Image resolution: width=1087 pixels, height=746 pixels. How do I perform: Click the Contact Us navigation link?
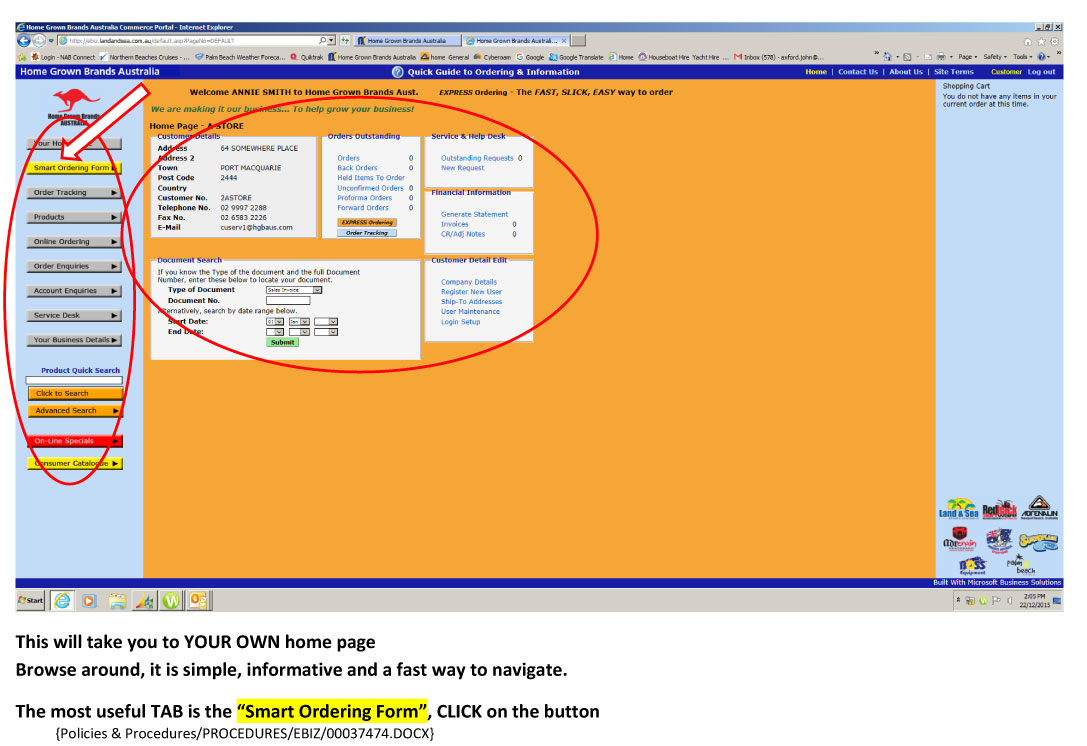[857, 72]
